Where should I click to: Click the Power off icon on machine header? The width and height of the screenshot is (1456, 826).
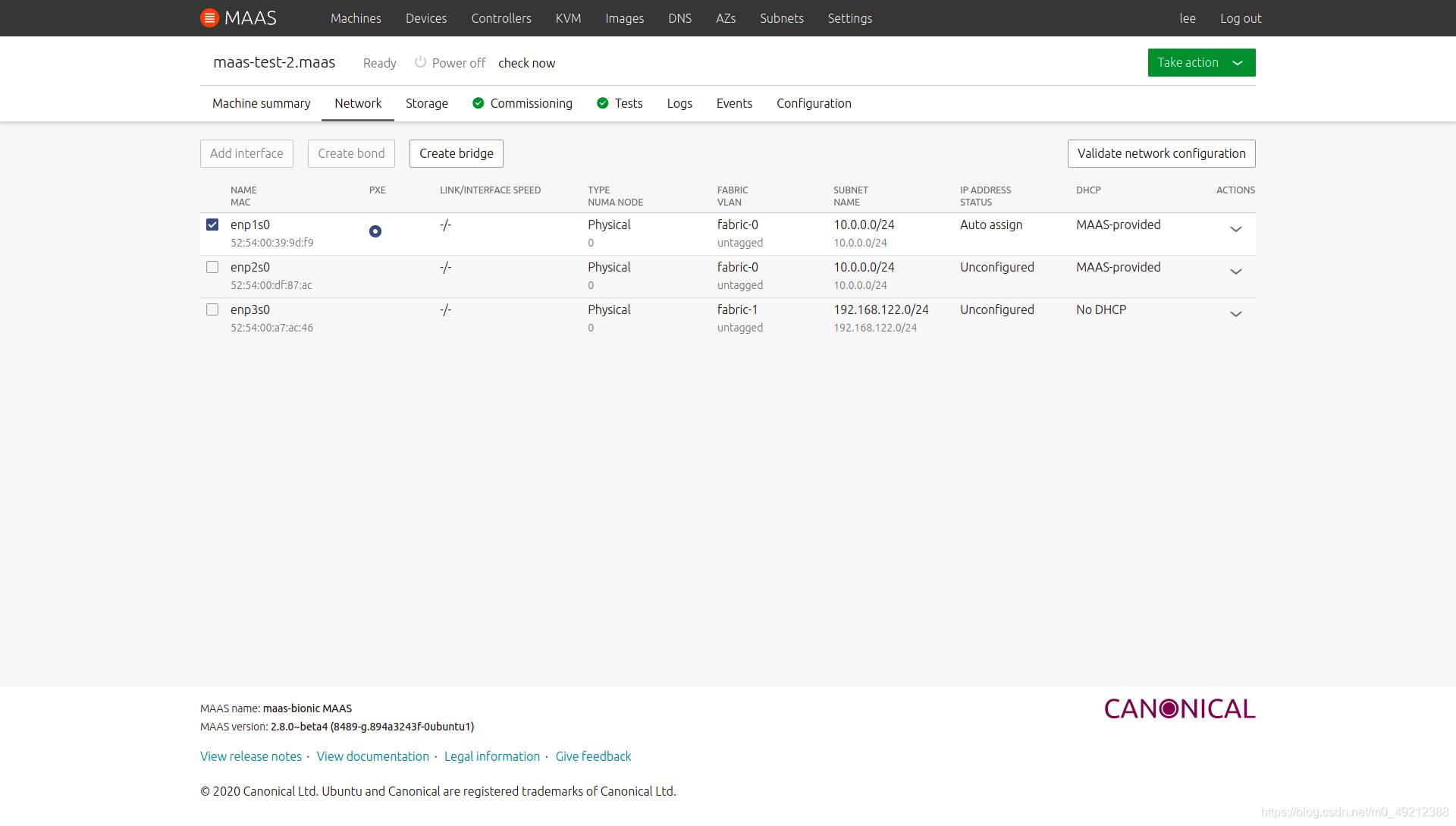click(x=419, y=62)
